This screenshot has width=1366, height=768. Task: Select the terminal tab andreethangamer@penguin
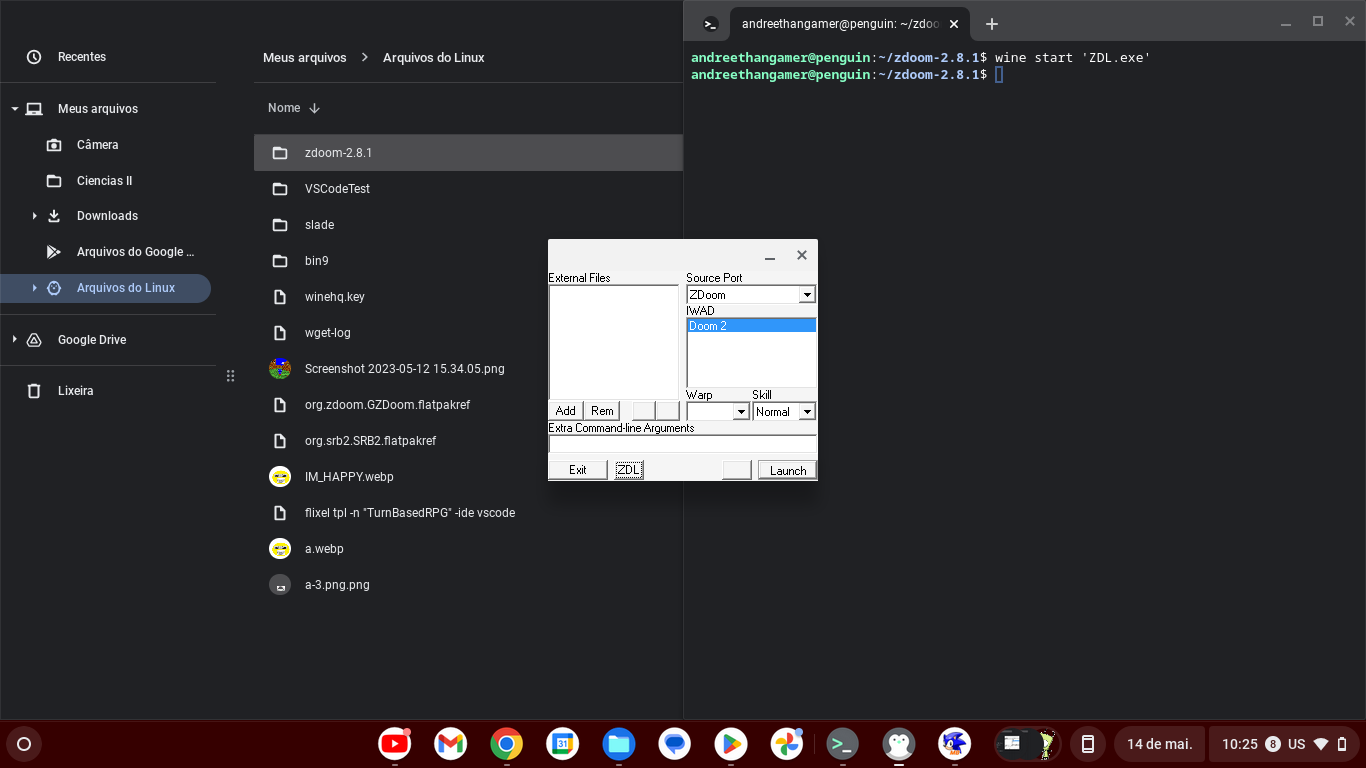pos(839,24)
